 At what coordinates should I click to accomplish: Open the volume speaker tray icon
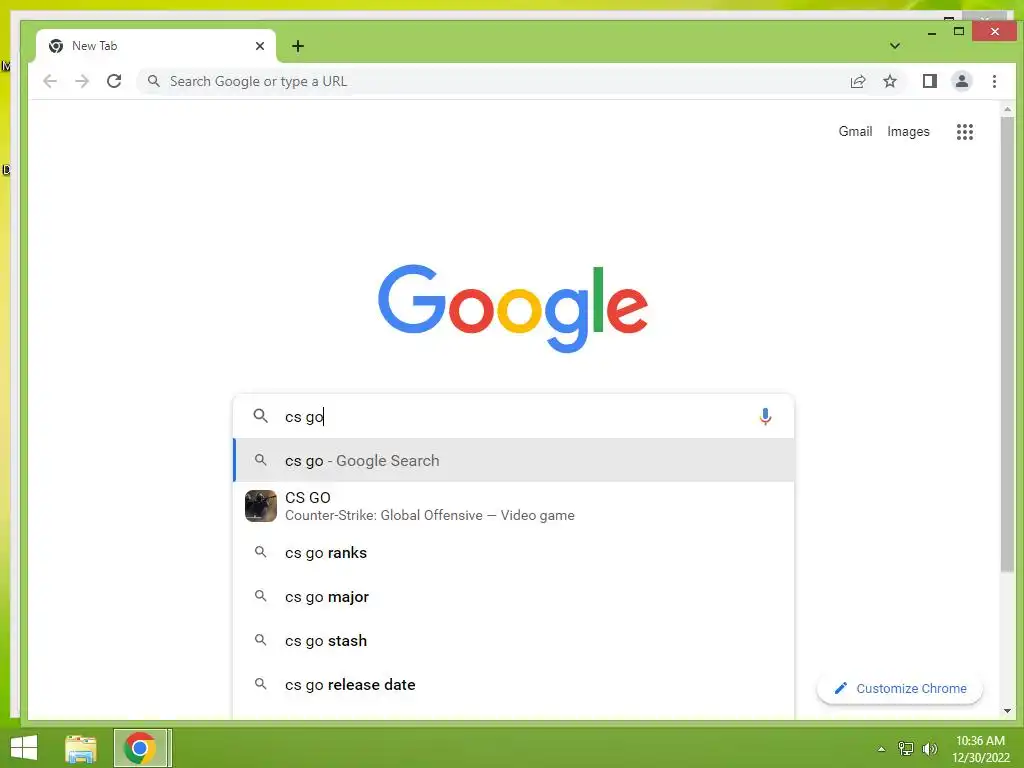coord(930,748)
